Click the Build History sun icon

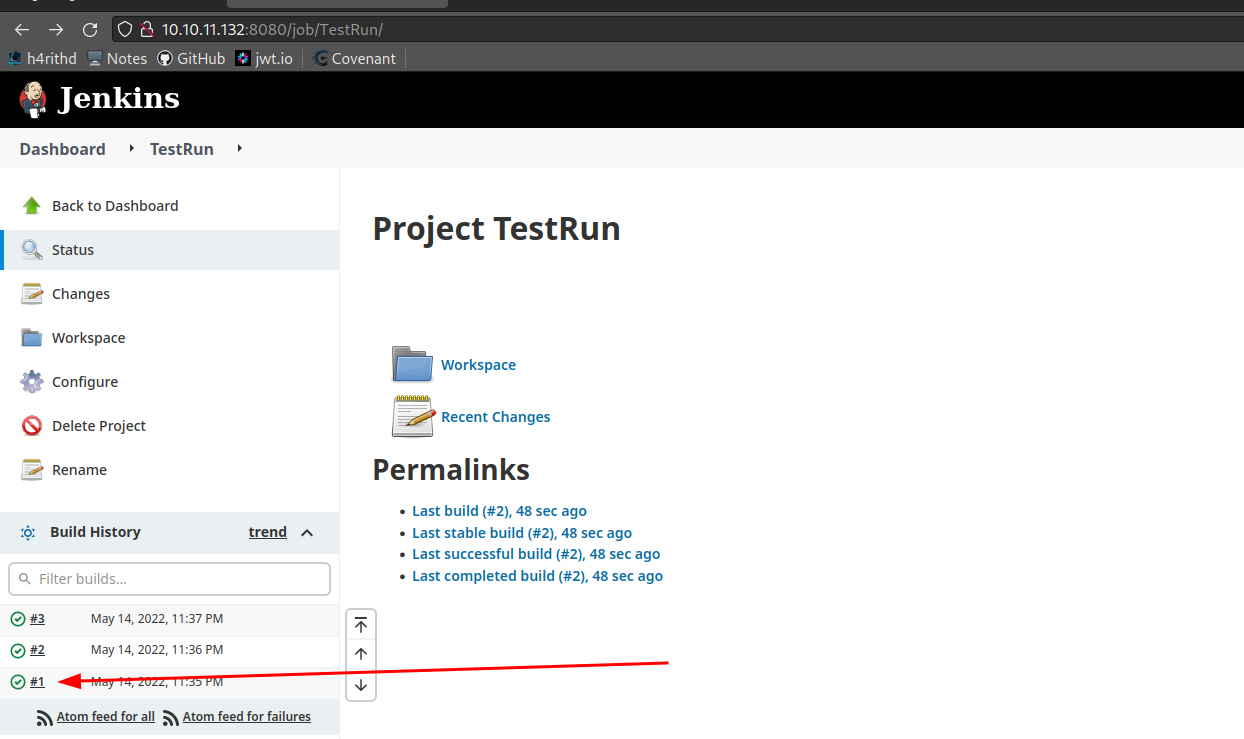[x=28, y=532]
